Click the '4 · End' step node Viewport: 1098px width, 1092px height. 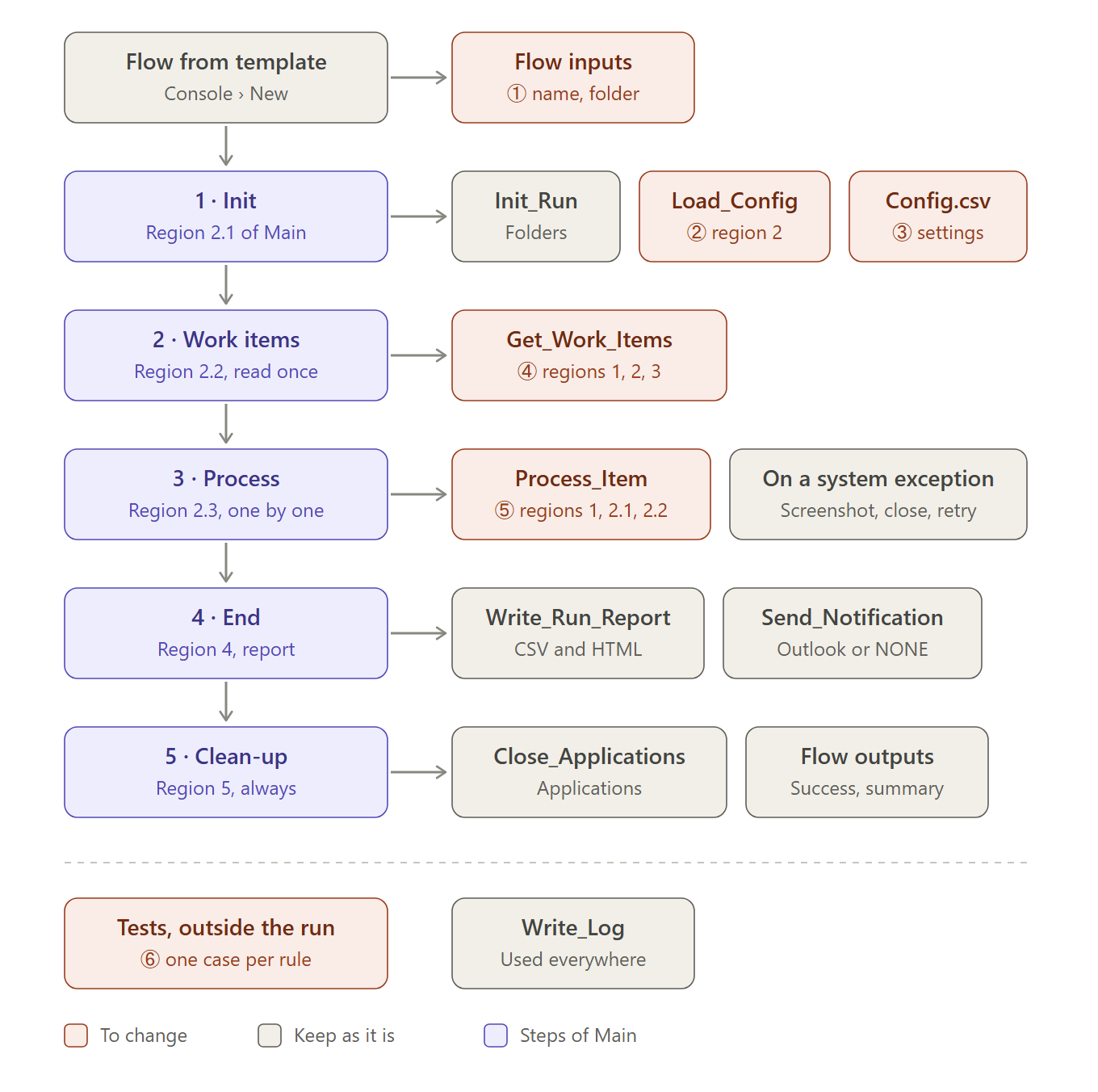226,633
